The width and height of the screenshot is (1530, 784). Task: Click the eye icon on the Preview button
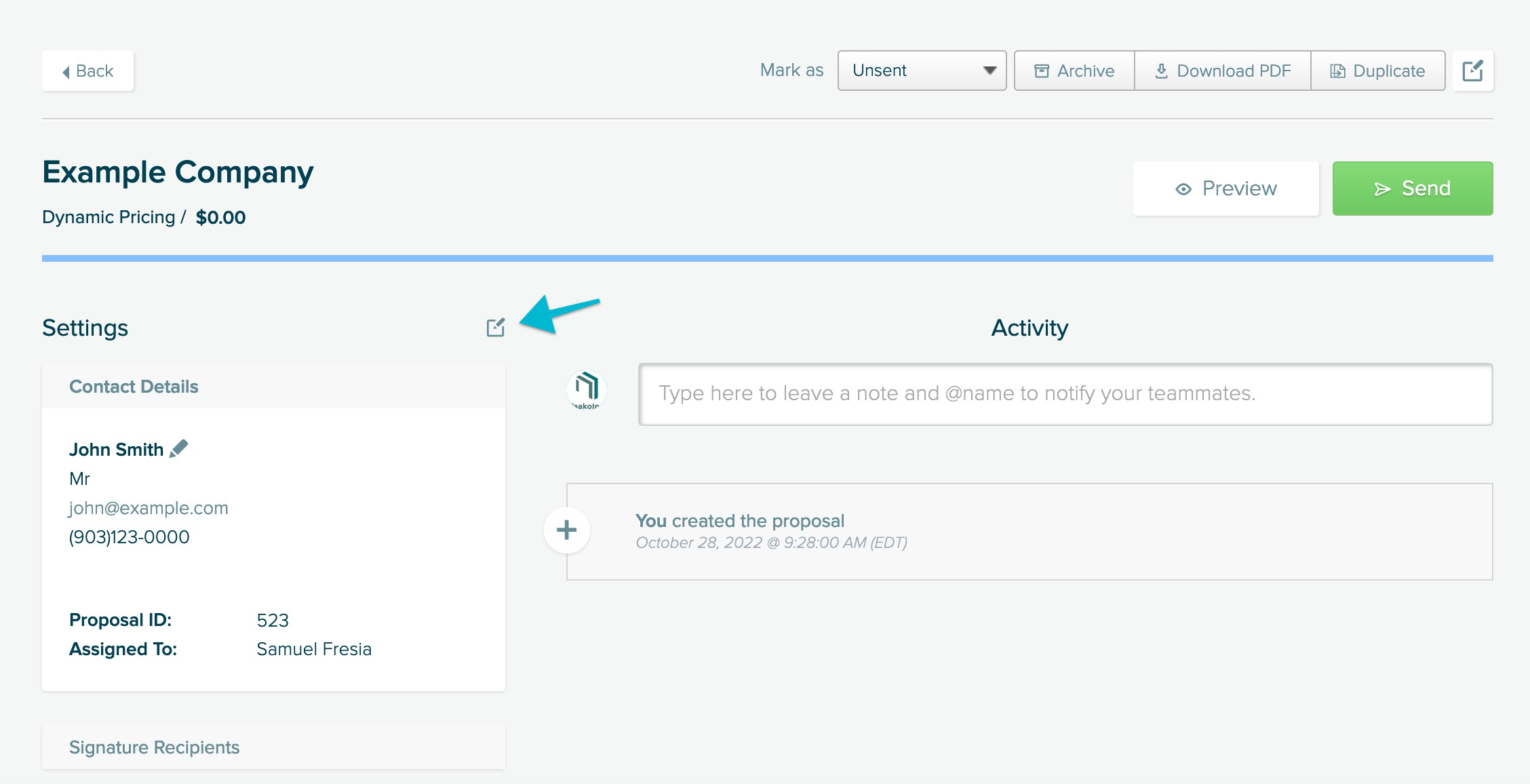(1183, 189)
